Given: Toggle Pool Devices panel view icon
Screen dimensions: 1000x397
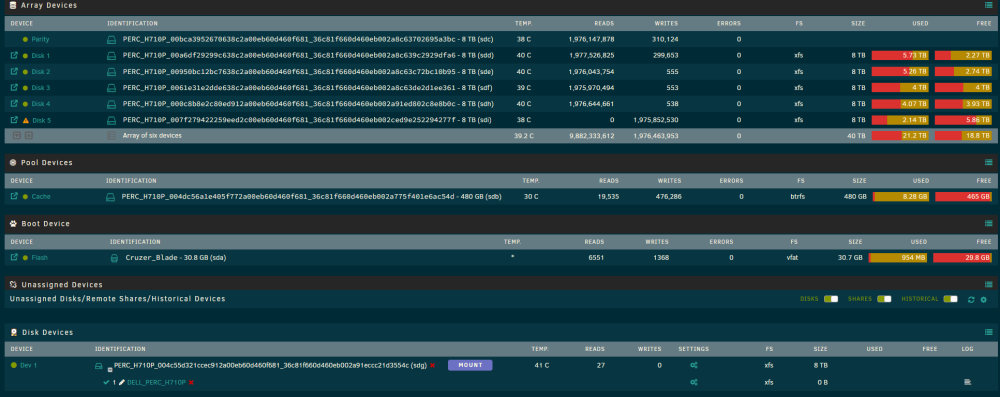Looking at the screenshot, I should pyautogui.click(x=989, y=162).
